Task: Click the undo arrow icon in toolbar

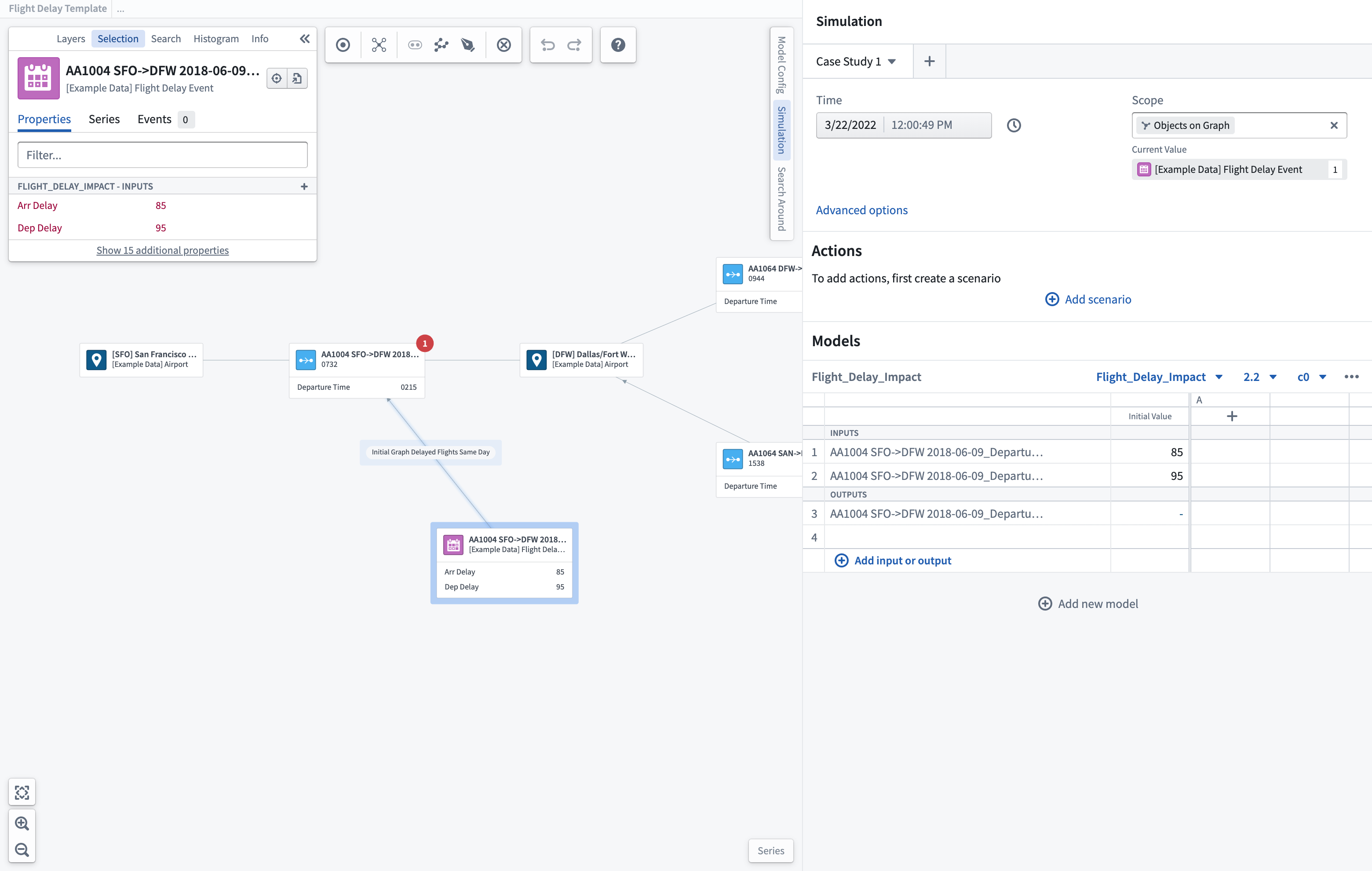Action: pyautogui.click(x=548, y=45)
